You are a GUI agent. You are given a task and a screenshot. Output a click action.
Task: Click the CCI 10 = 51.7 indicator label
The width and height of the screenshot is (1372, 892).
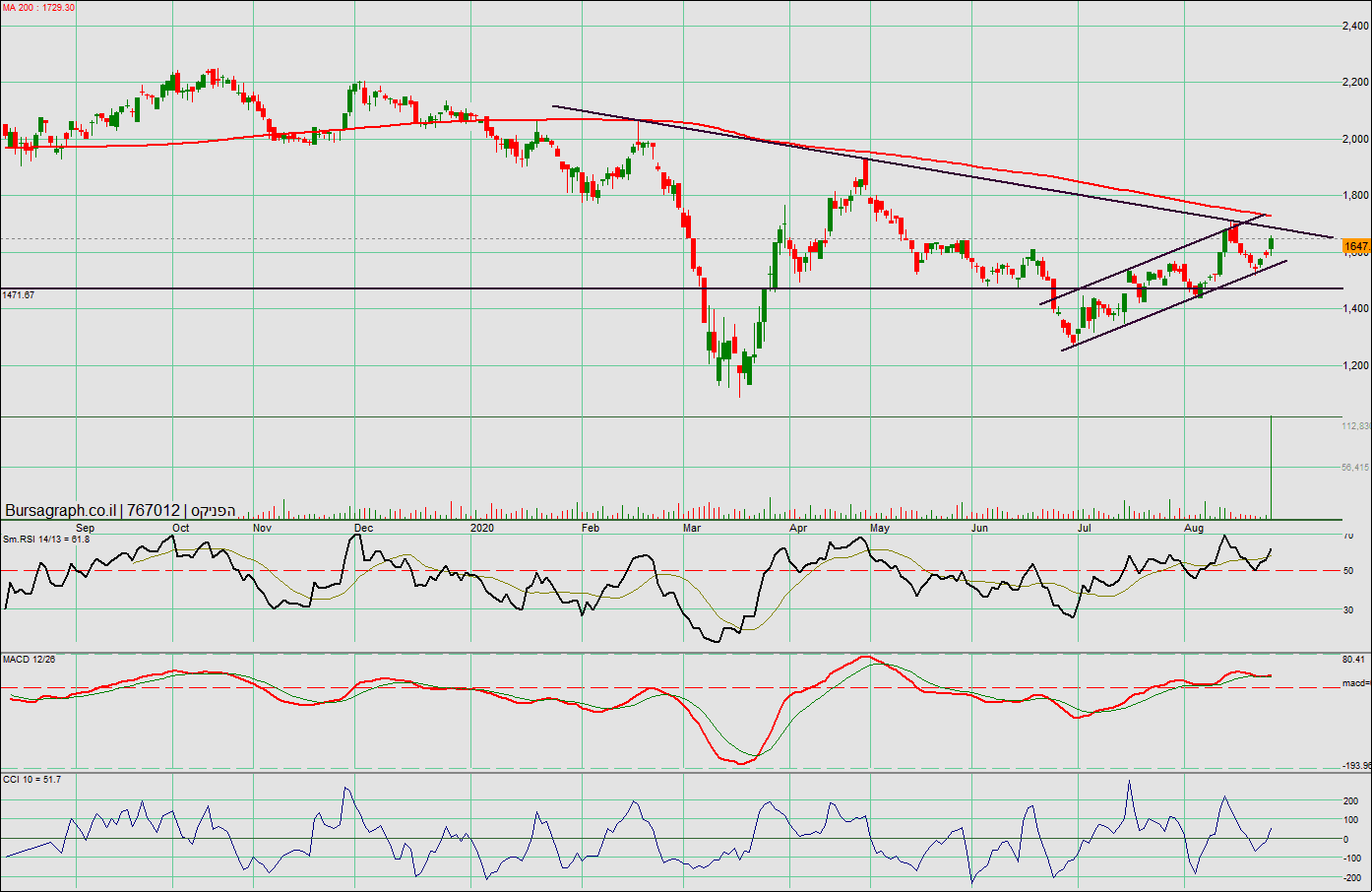[31, 779]
